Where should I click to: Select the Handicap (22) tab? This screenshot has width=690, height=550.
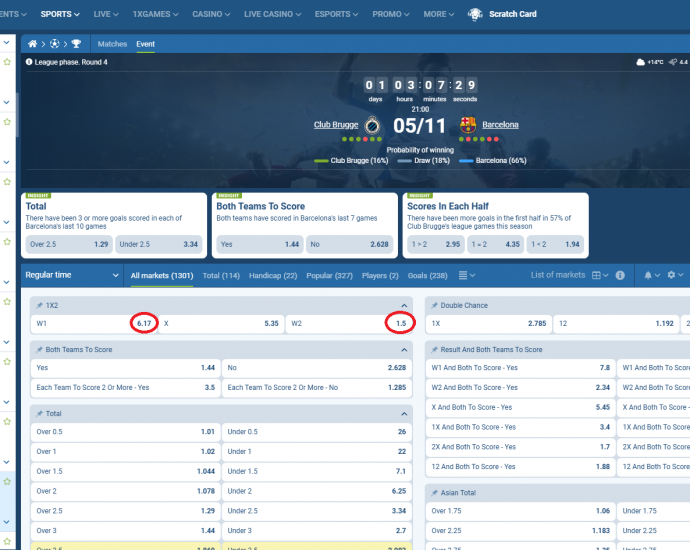point(273,275)
